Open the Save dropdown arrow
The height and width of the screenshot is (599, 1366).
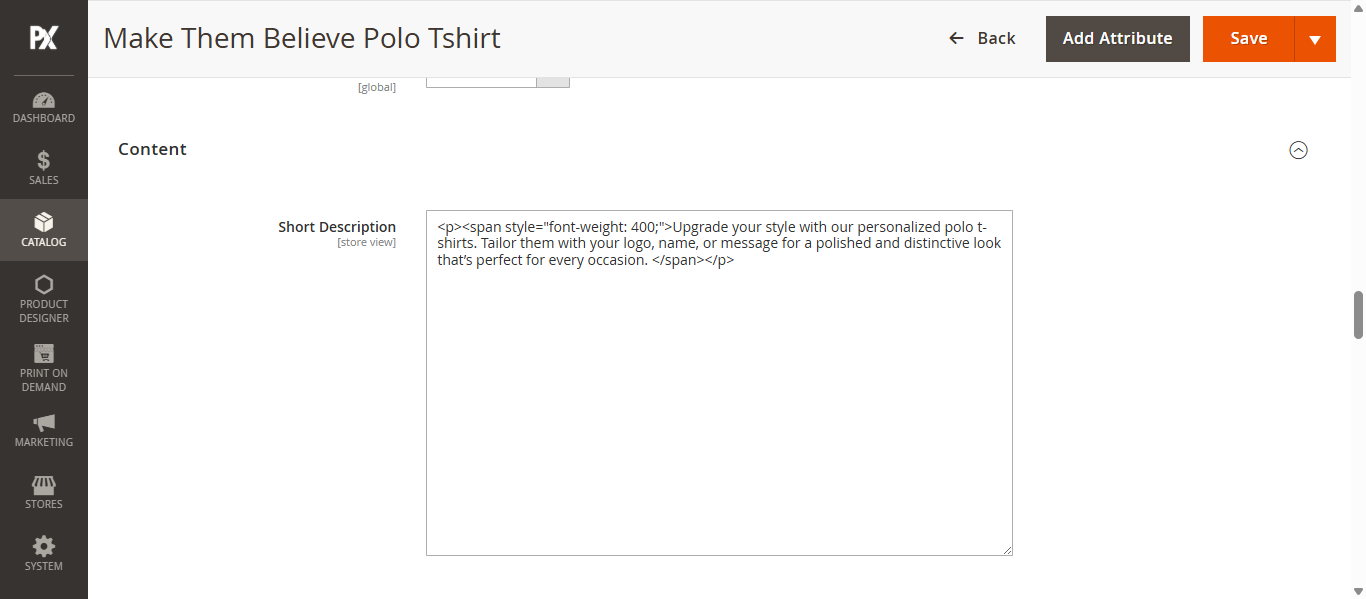click(1315, 39)
